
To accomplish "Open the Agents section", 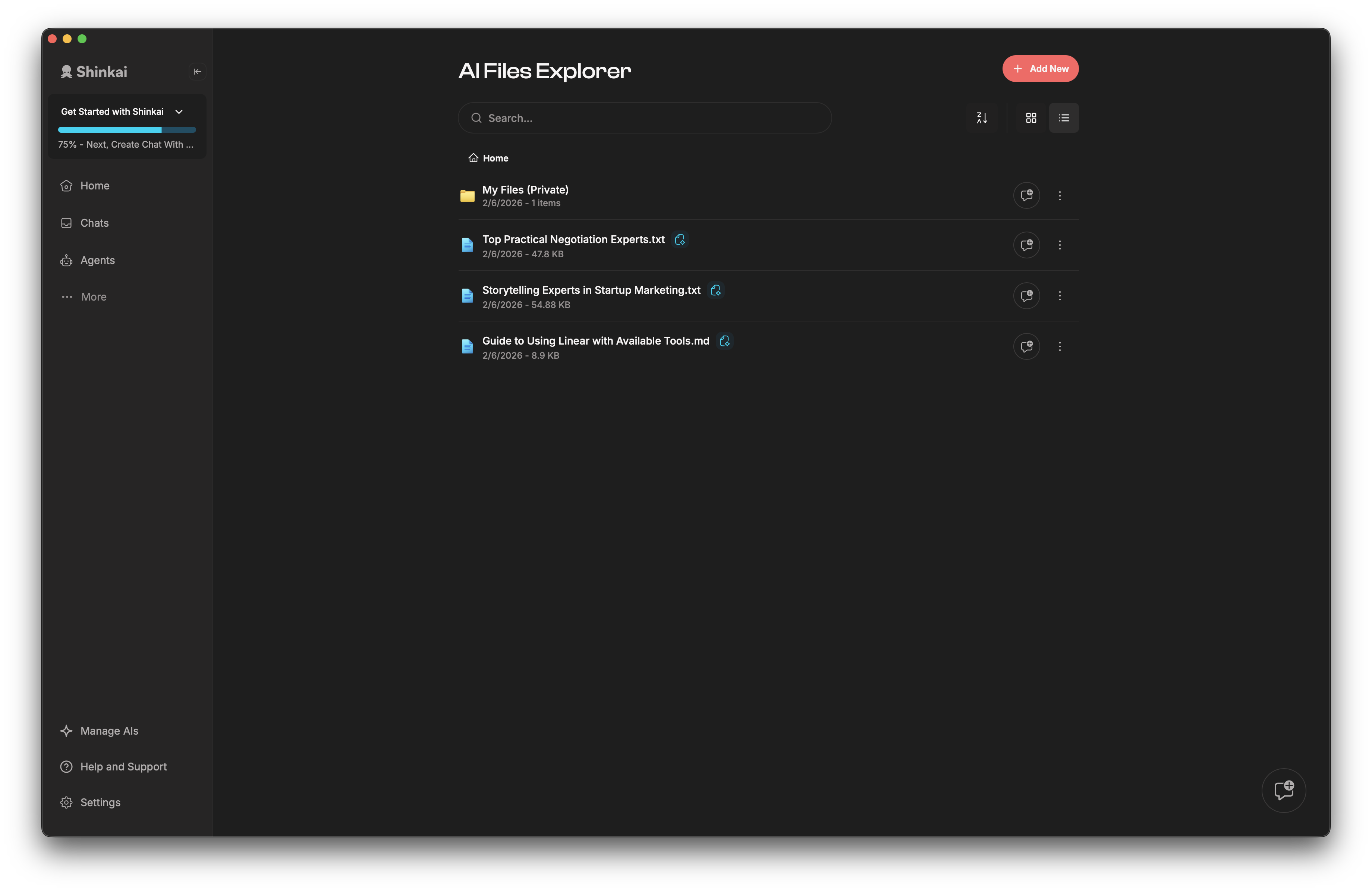I will pyautogui.click(x=97, y=260).
